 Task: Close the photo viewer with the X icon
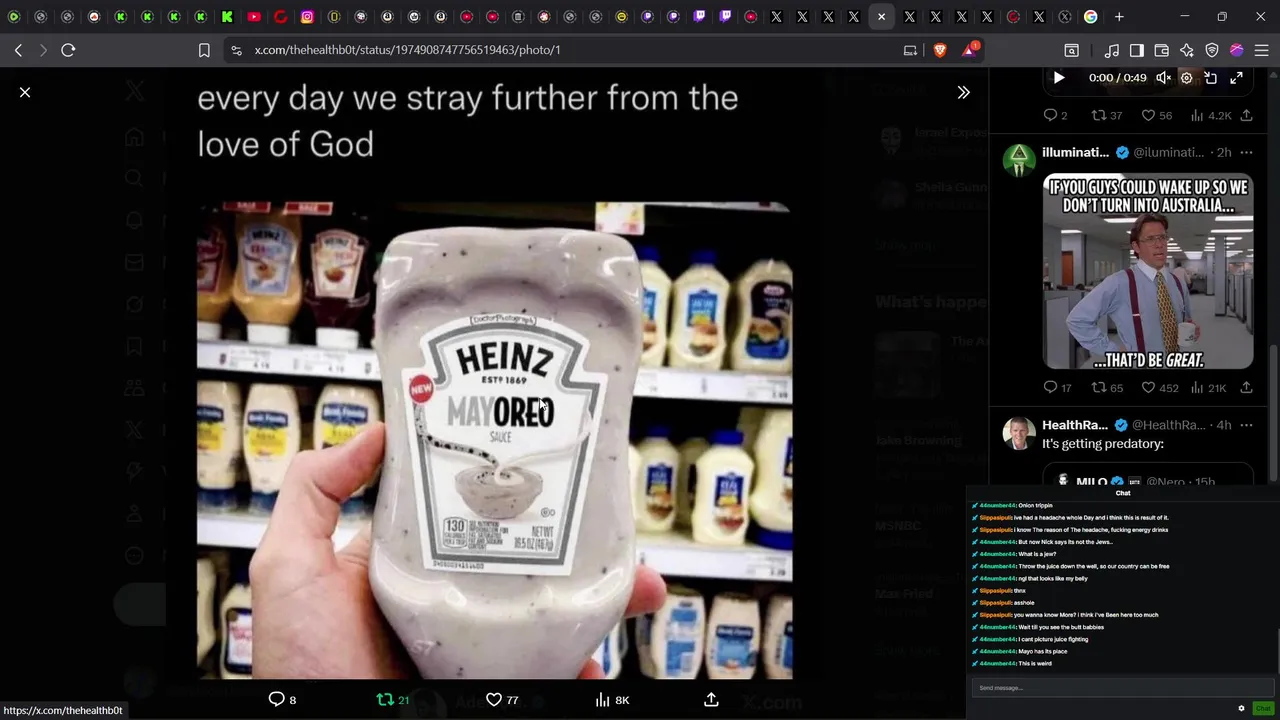(x=25, y=92)
